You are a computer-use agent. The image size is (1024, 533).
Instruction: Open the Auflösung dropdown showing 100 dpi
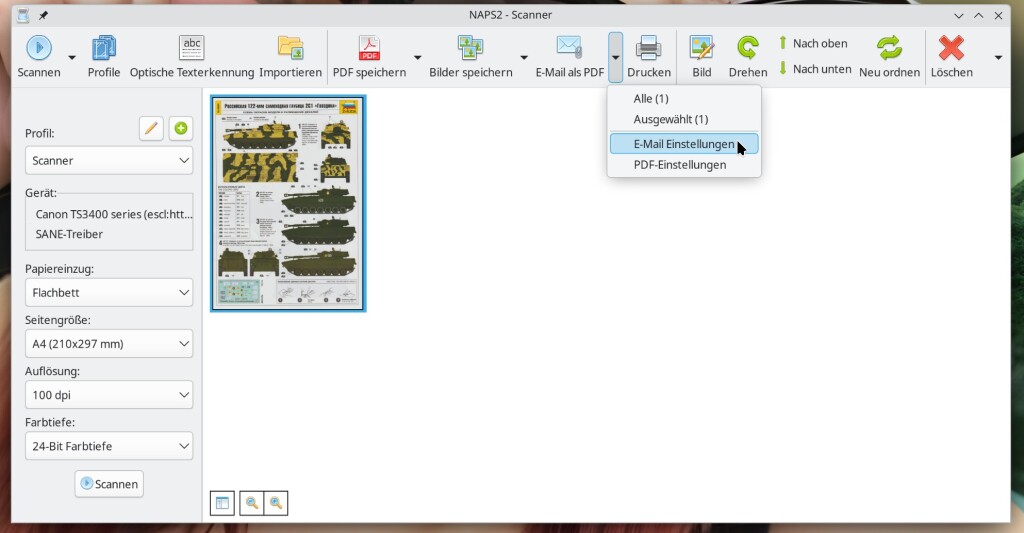pos(109,395)
